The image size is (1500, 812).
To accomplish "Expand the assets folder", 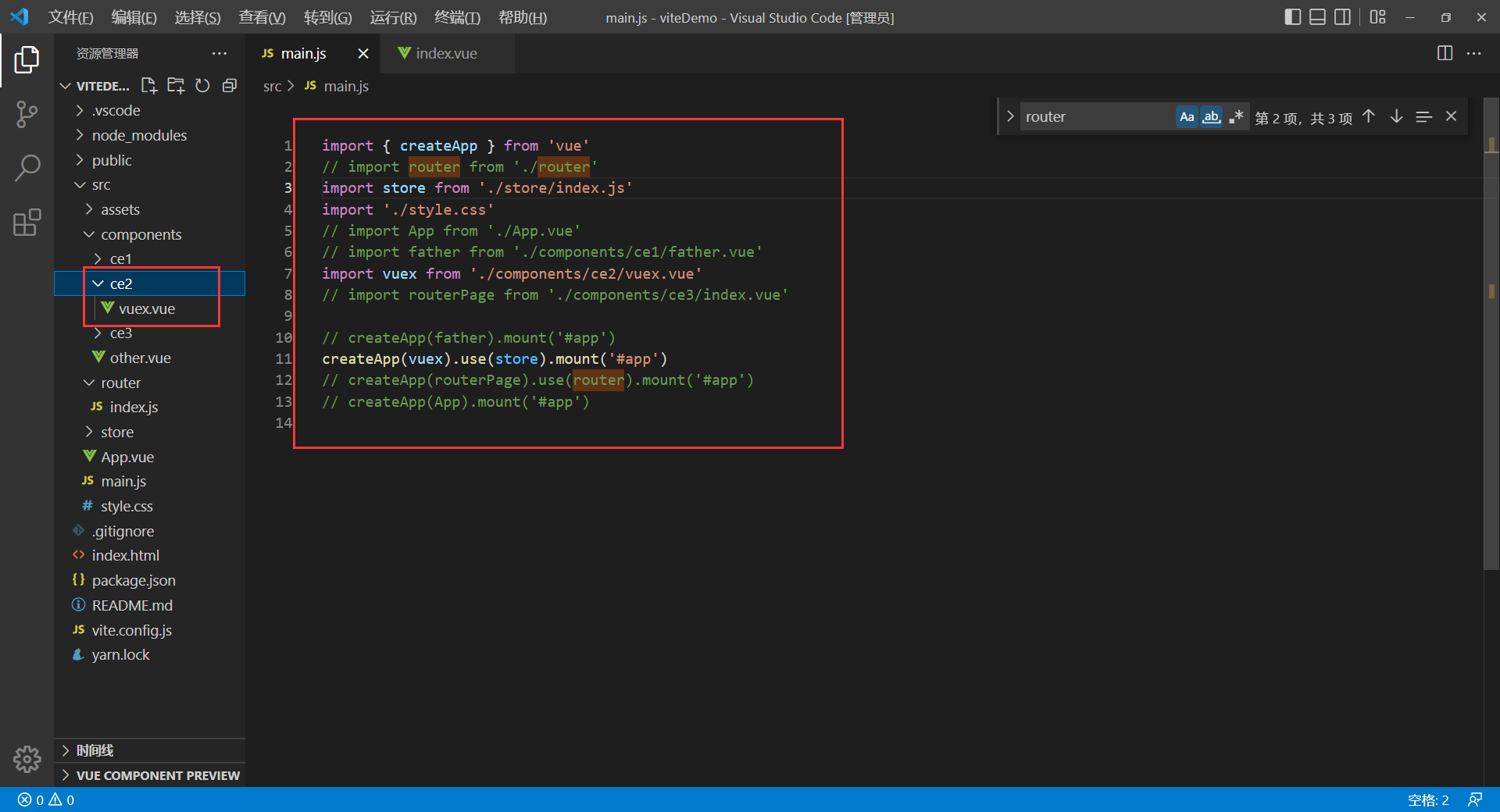I will click(150, 209).
